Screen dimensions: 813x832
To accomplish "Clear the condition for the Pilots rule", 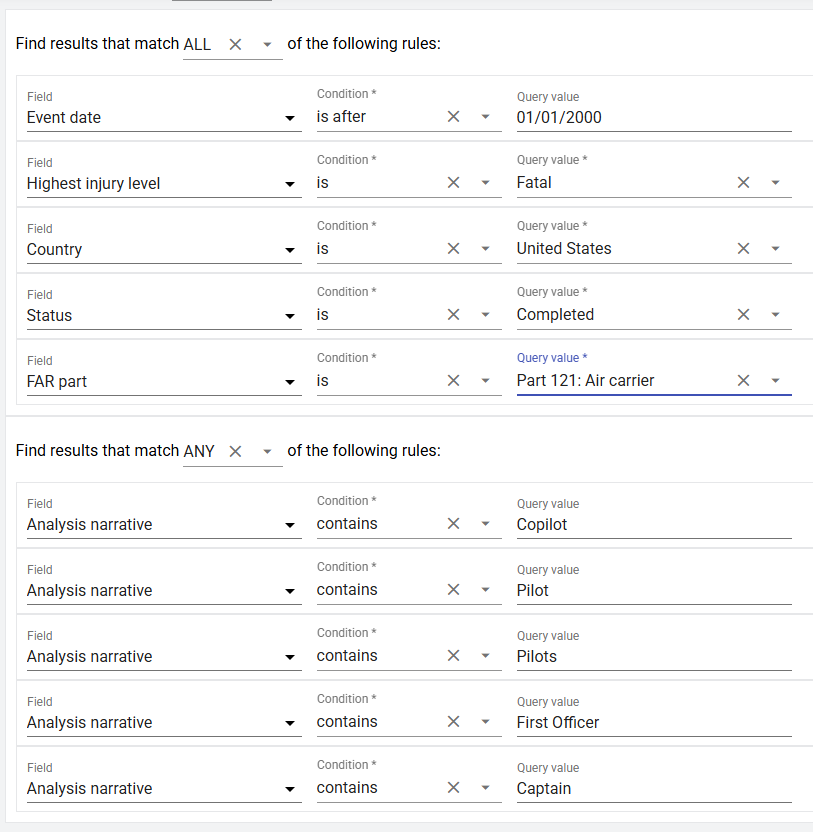I will click(x=453, y=656).
